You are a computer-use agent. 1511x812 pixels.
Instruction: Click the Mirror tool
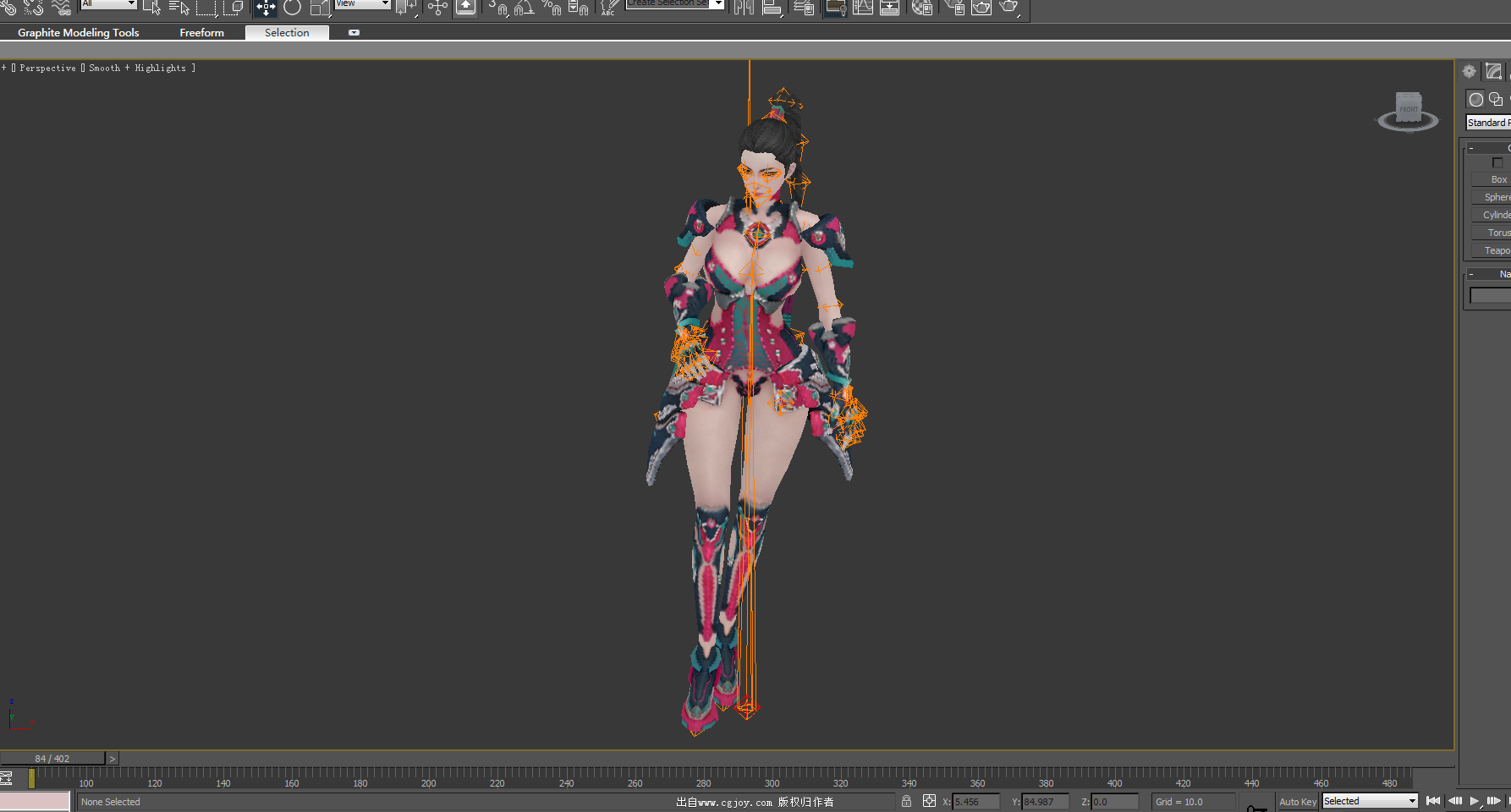coord(744,8)
